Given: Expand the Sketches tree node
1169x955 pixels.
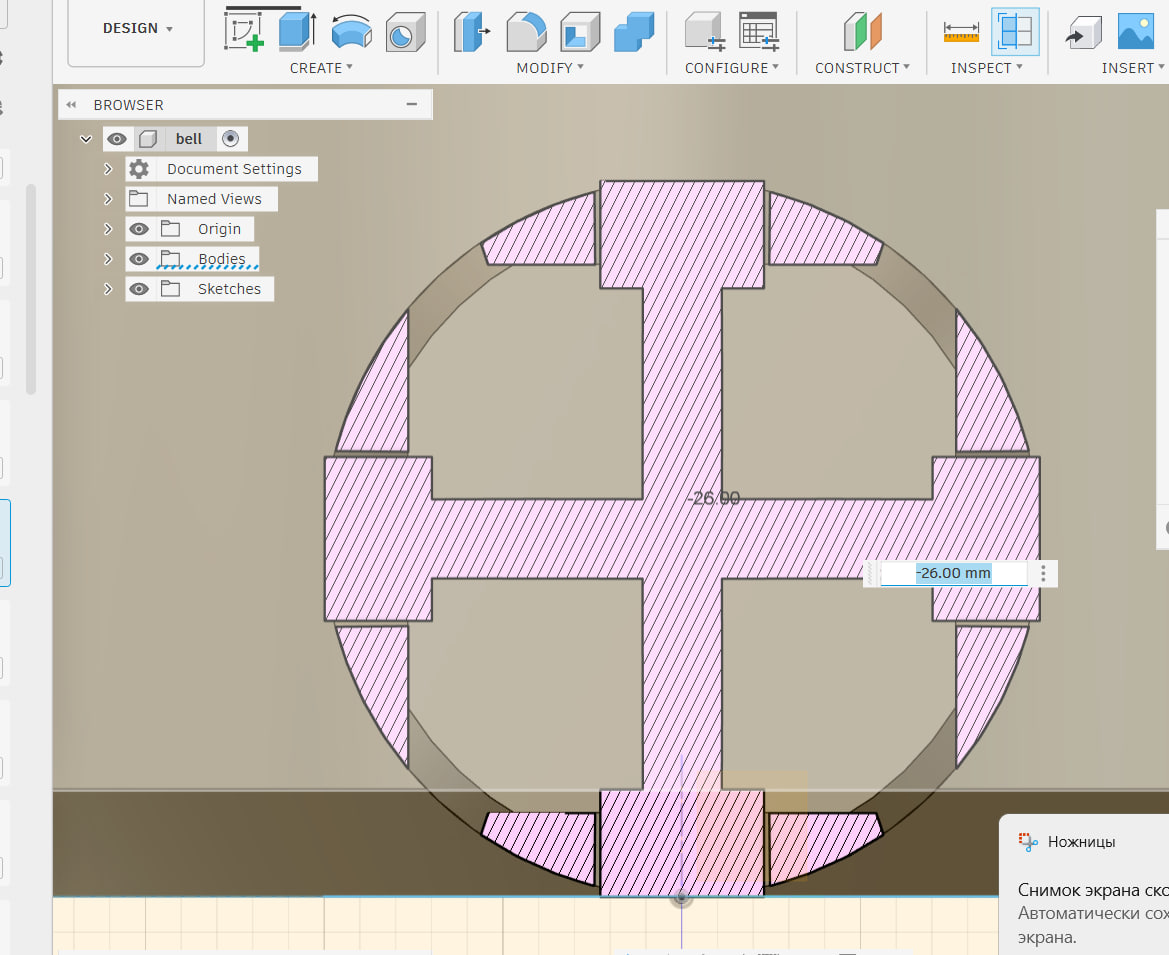Looking at the screenshot, I should tap(109, 289).
